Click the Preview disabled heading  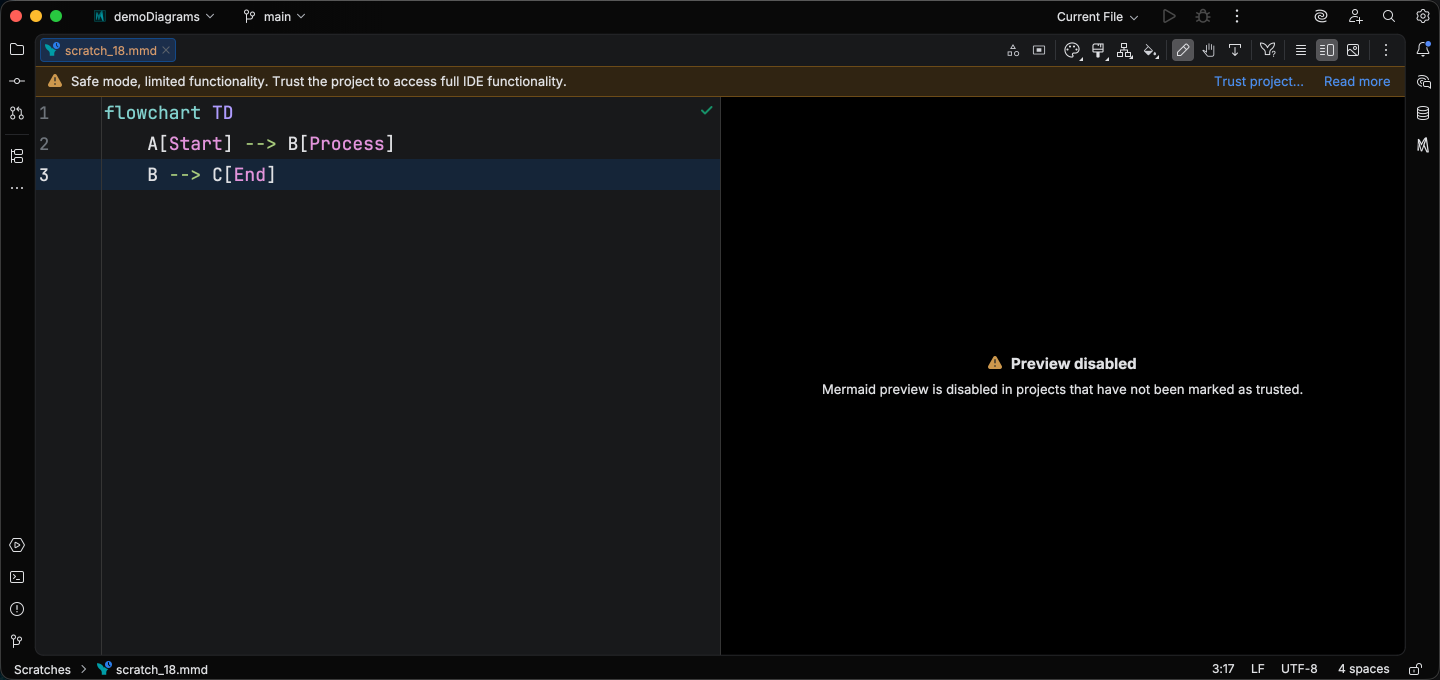[x=1073, y=363]
